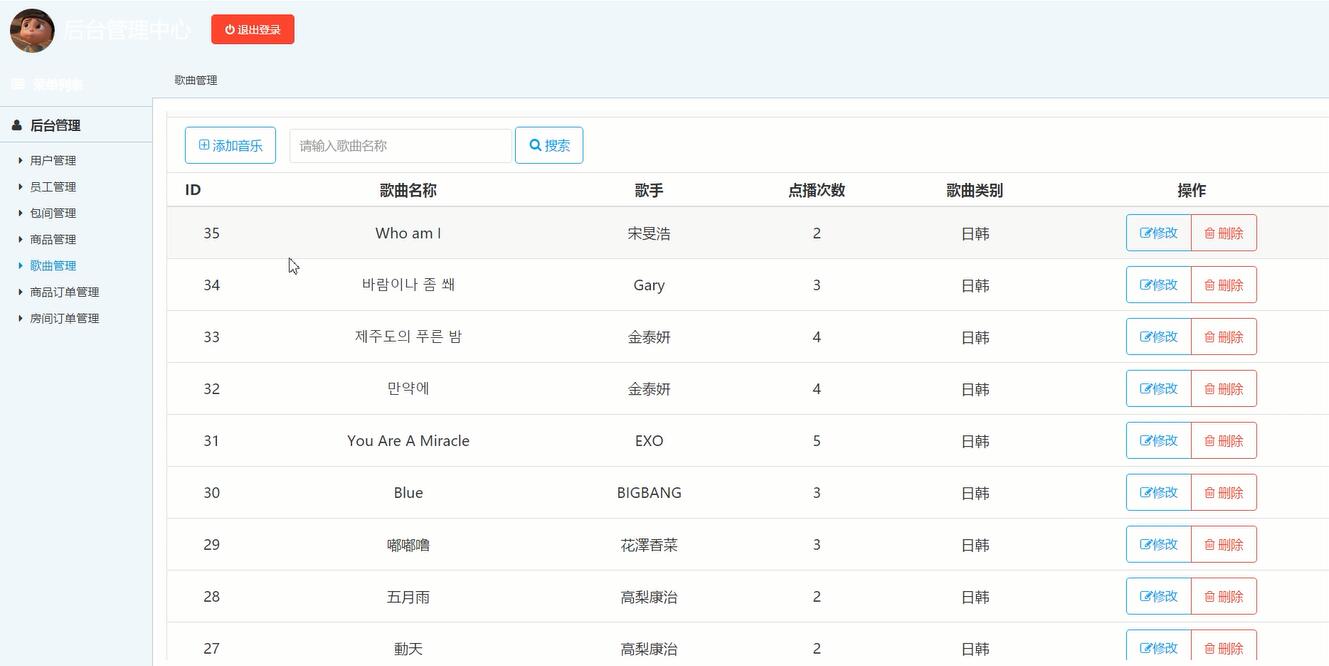Click ID cell 31
The width and height of the screenshot is (1329, 666).
tap(211, 441)
